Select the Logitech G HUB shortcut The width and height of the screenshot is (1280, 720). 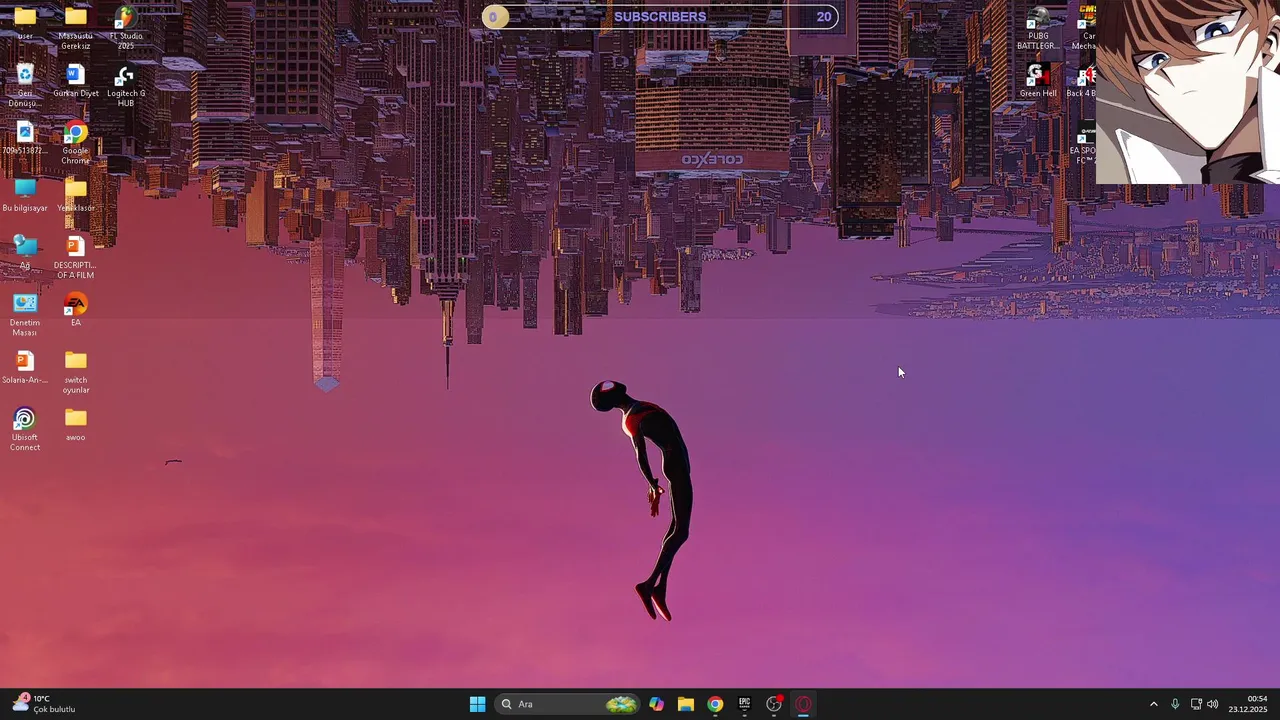(125, 86)
